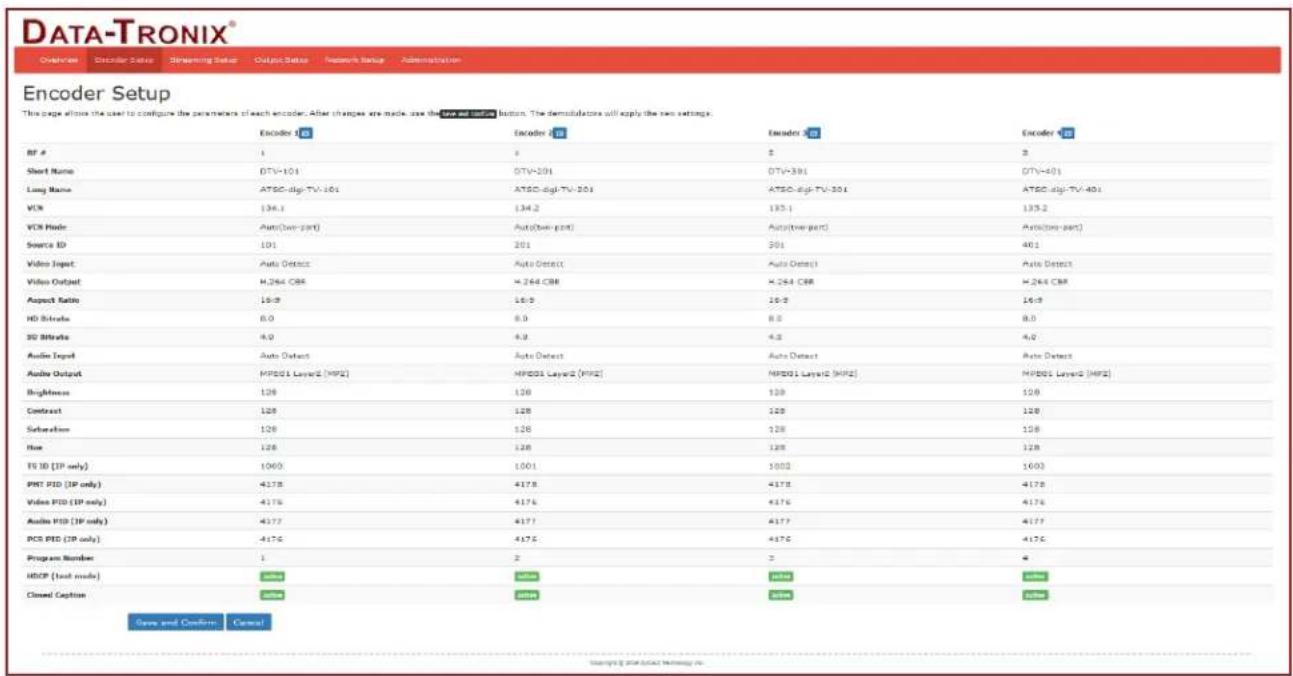
Task: Click the Saturation row label
Action: 45,430
